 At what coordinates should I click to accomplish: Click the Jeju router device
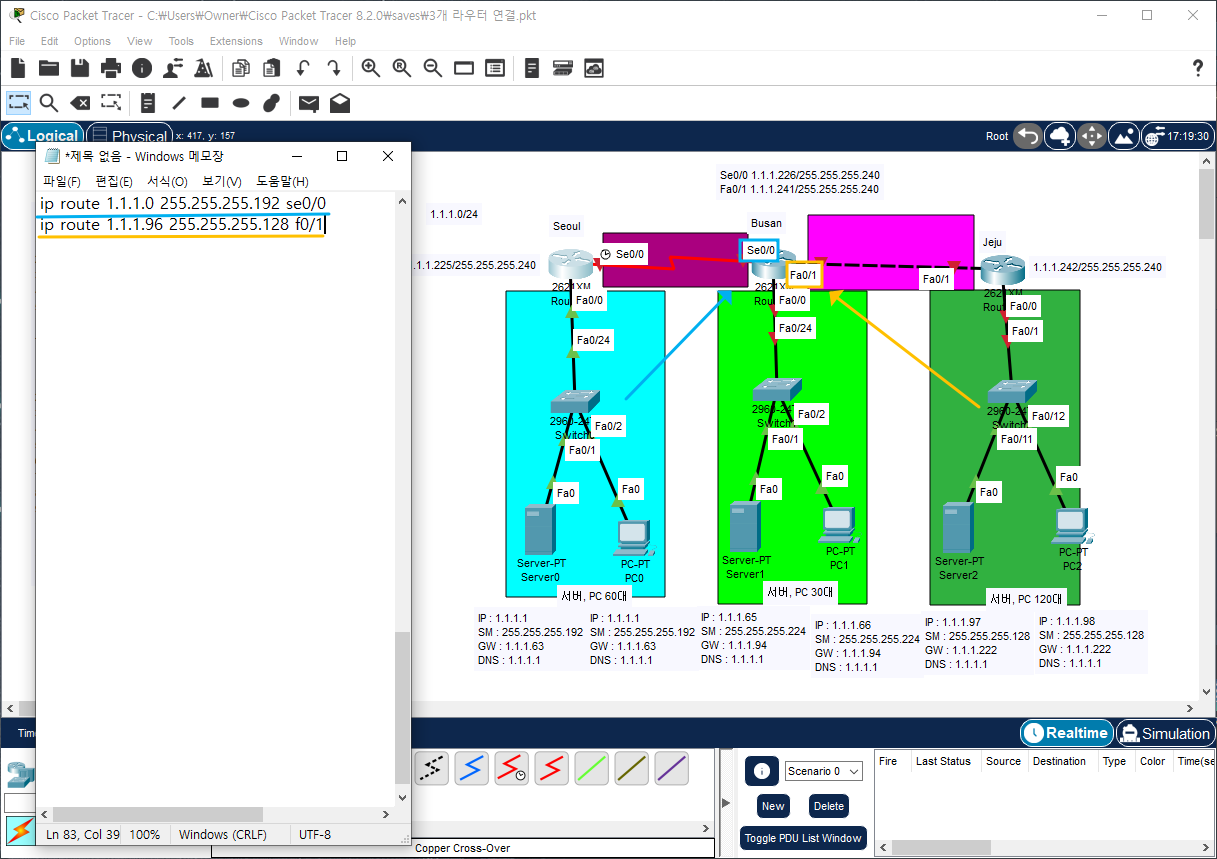point(1002,270)
